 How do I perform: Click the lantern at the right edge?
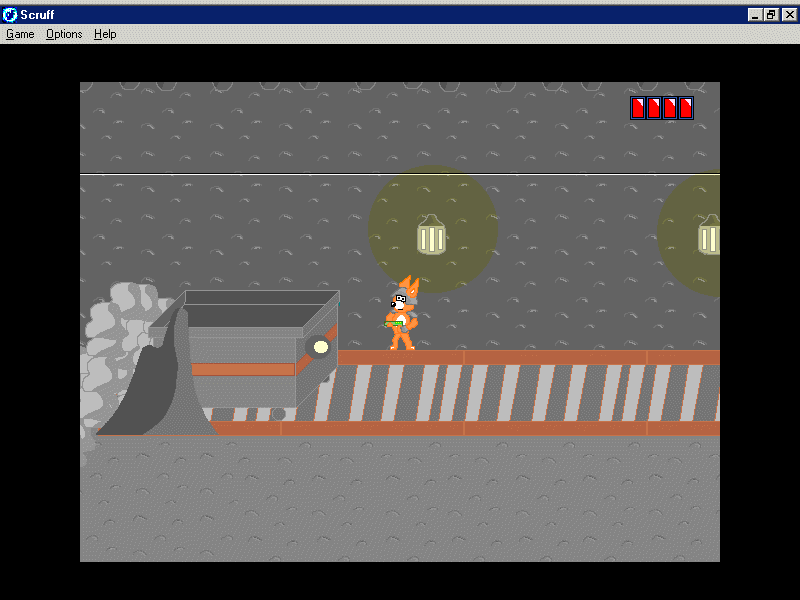click(x=709, y=237)
